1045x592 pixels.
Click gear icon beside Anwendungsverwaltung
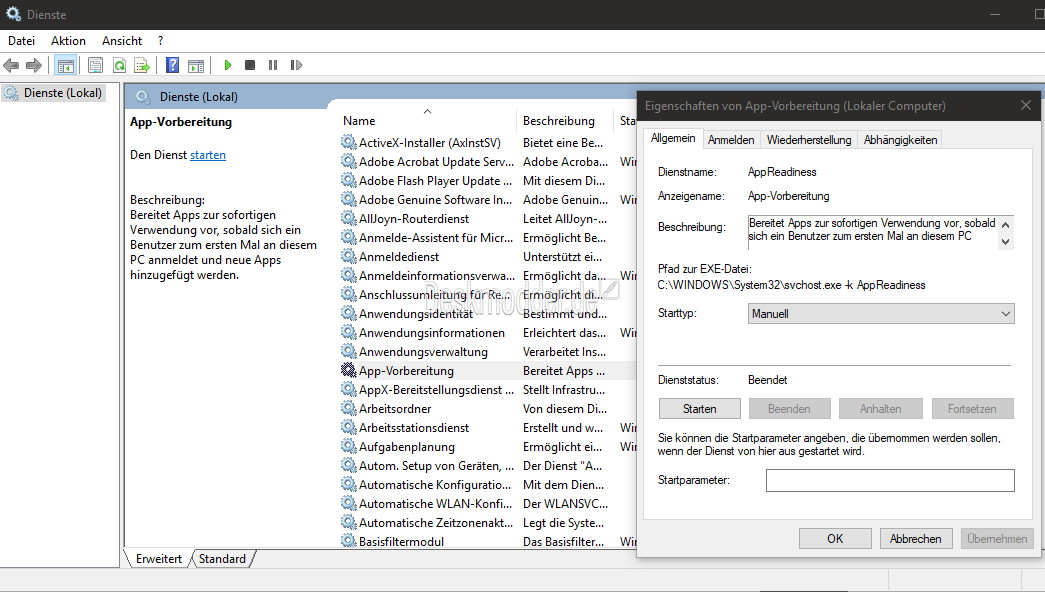348,351
